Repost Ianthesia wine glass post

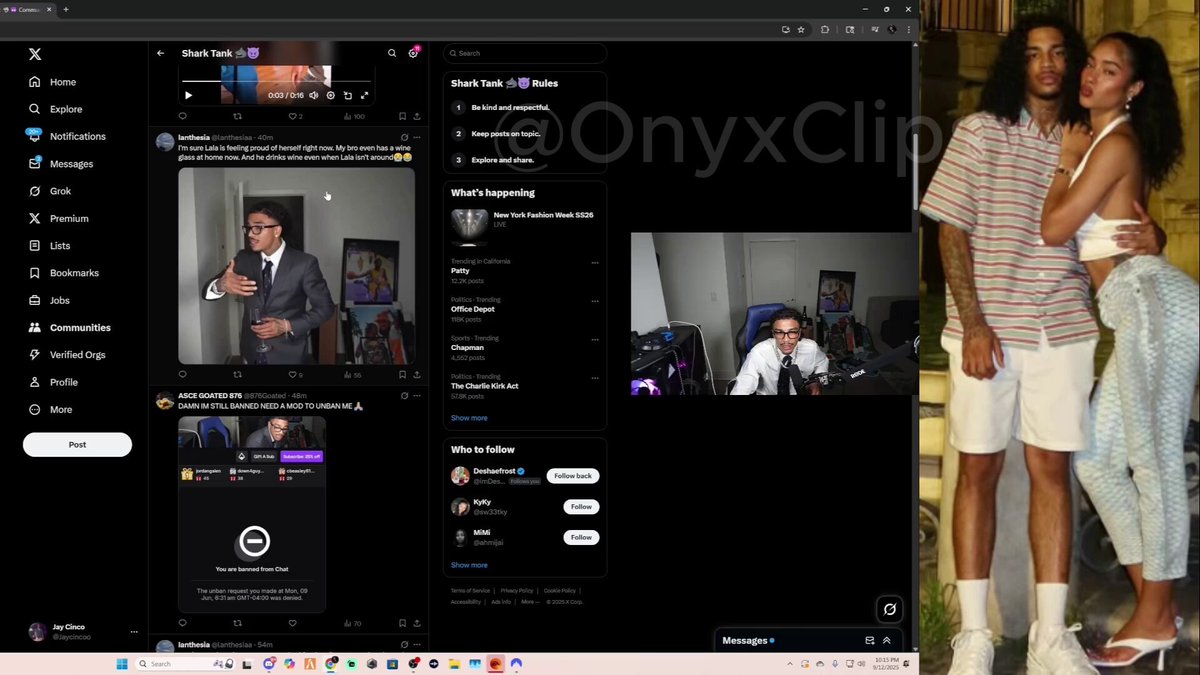click(x=238, y=374)
